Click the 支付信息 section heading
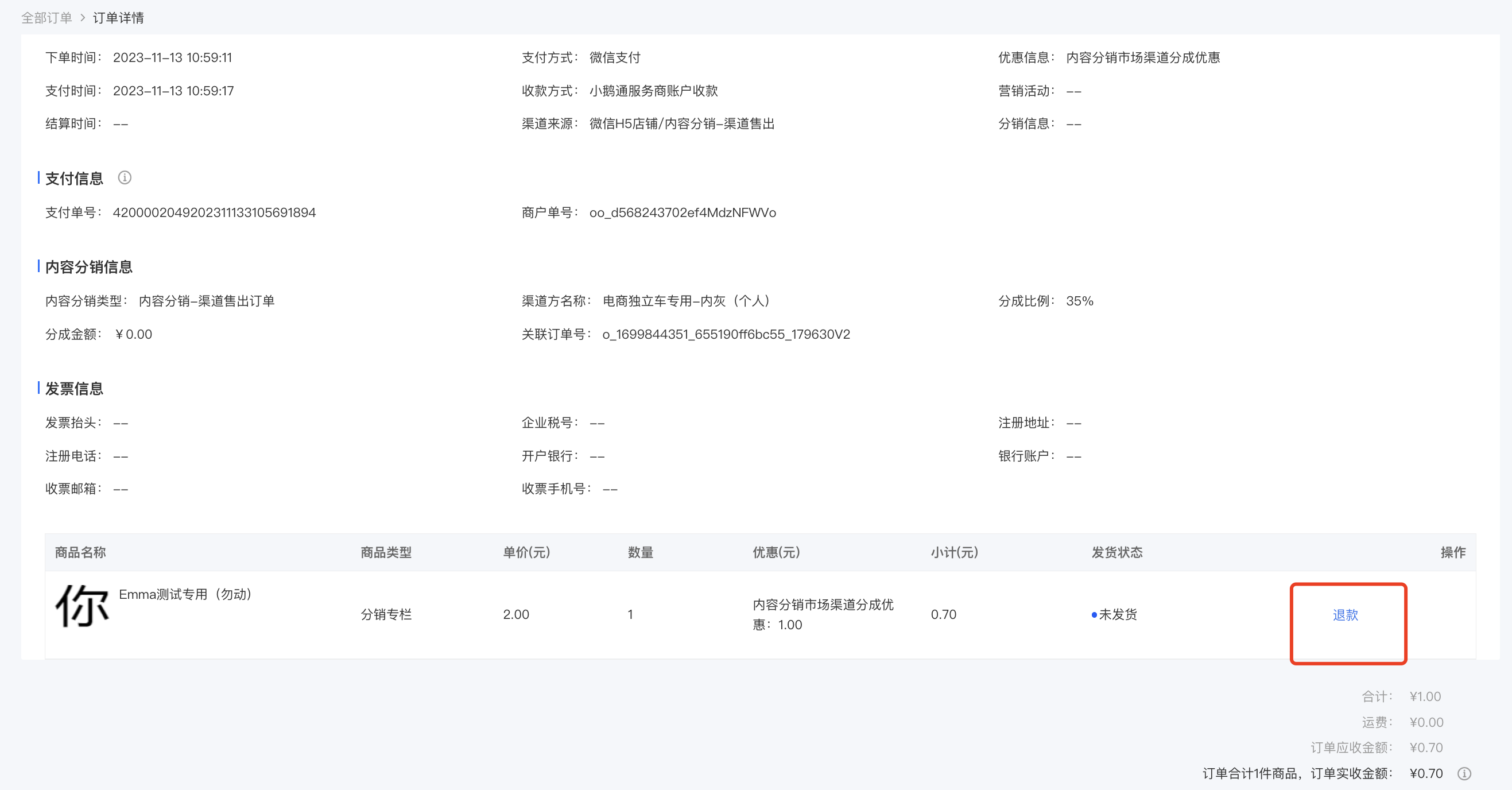Screen dimensions: 1512x790 pos(74,178)
